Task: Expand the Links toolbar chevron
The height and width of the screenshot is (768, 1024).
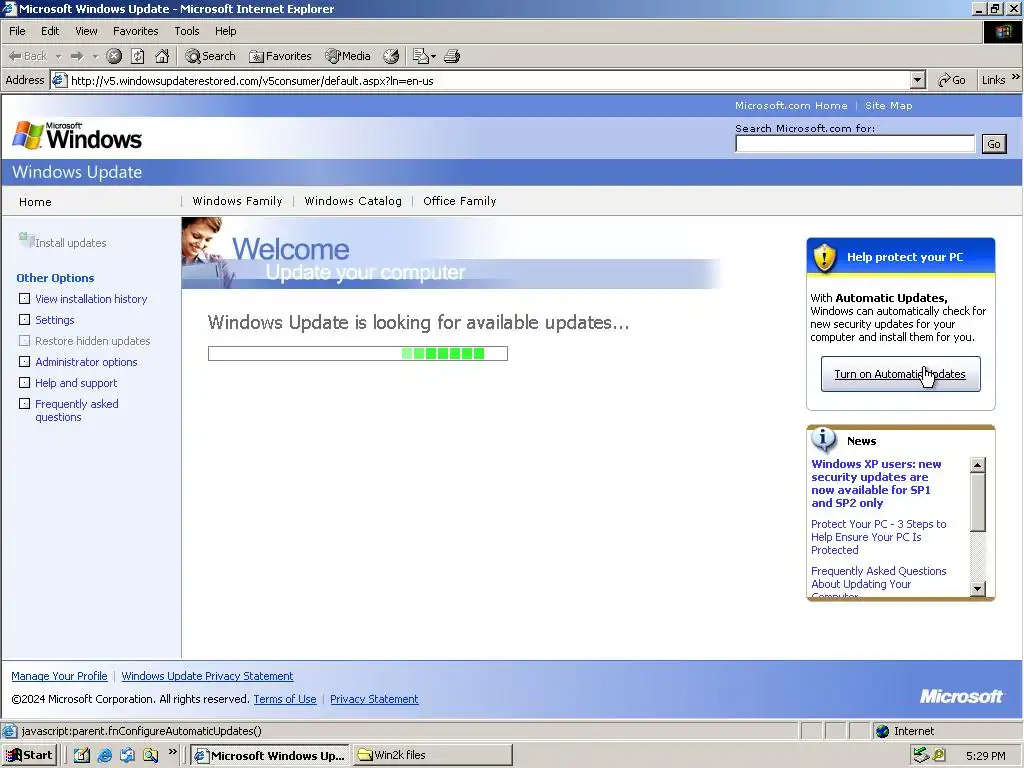Action: [x=1016, y=77]
